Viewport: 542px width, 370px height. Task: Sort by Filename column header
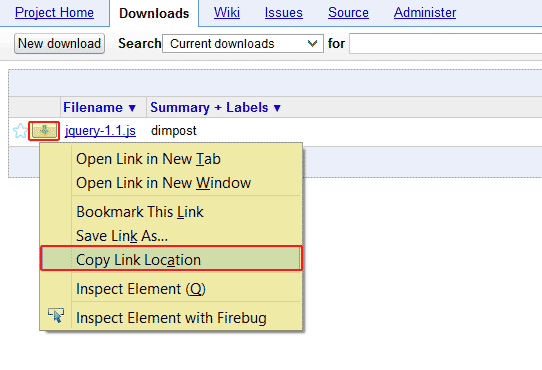(x=100, y=108)
